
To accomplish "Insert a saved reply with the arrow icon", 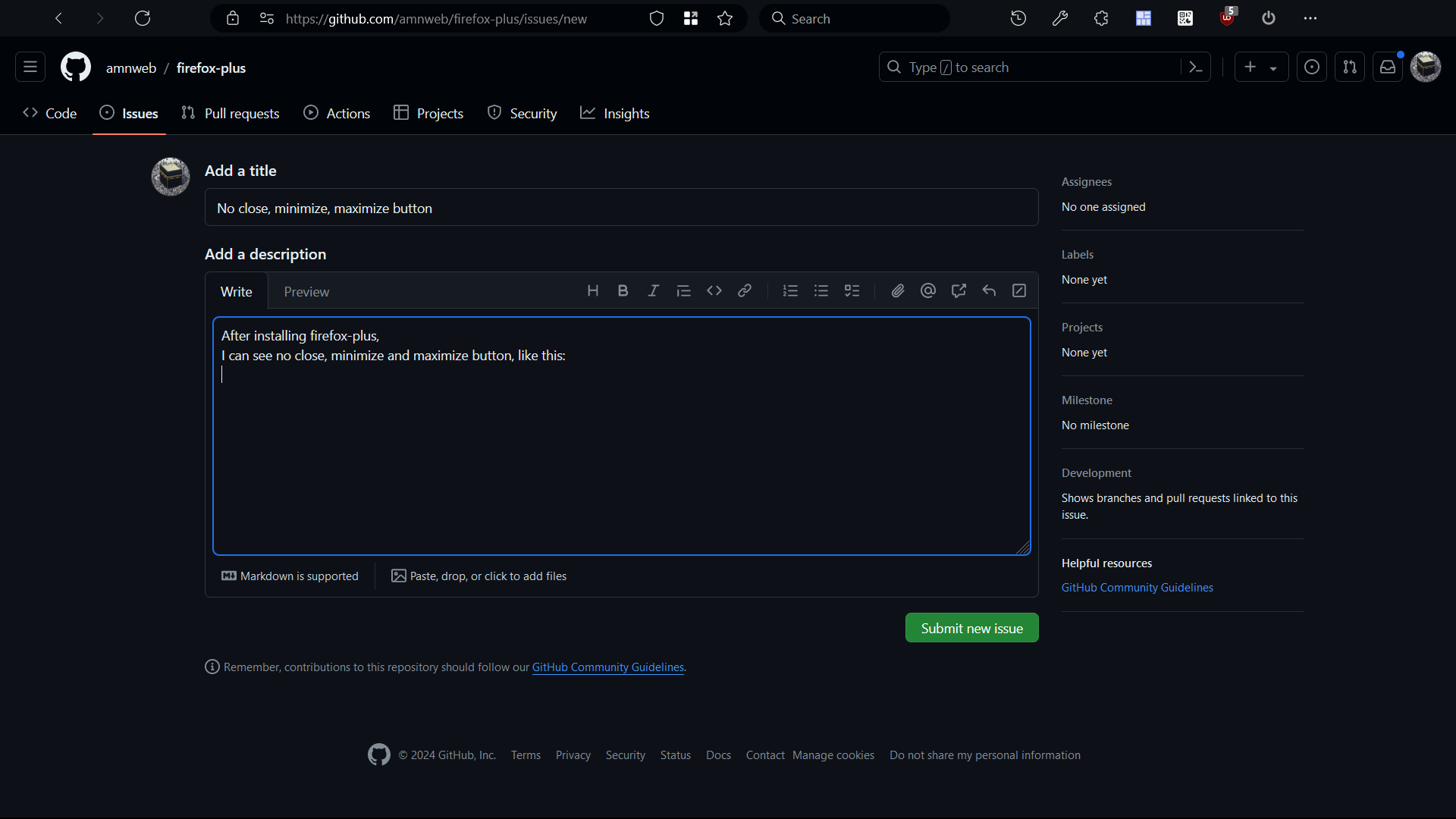I will (989, 290).
